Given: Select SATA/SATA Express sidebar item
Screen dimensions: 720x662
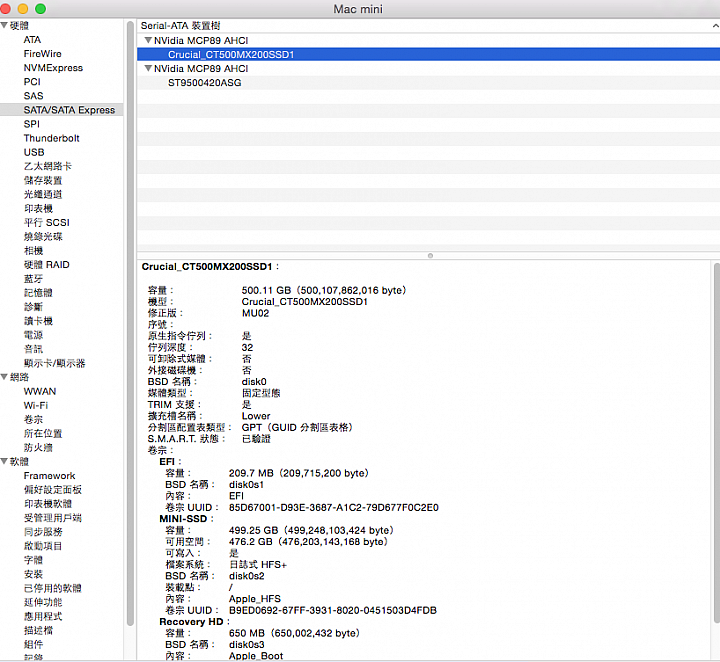Looking at the screenshot, I should pyautogui.click(x=62, y=110).
